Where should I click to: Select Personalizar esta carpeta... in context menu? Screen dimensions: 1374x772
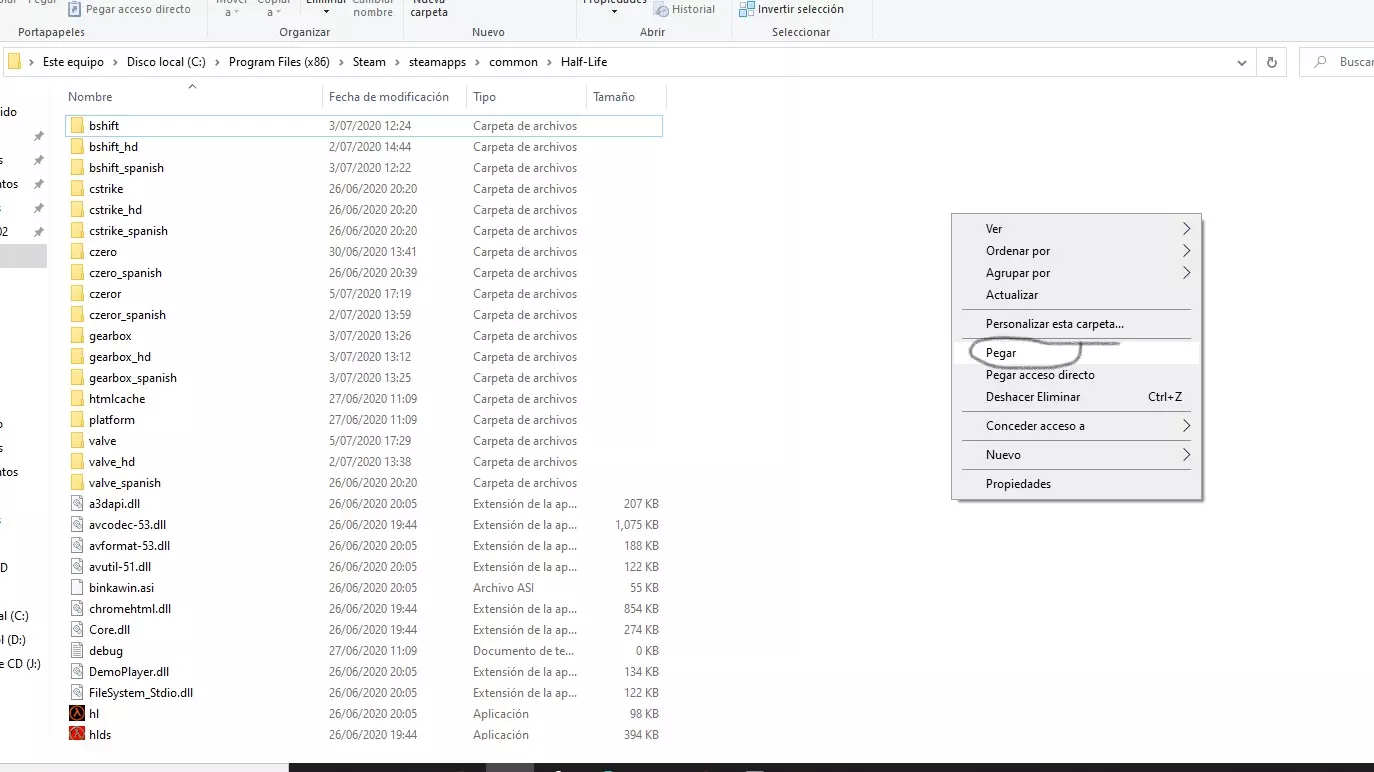1077,324
